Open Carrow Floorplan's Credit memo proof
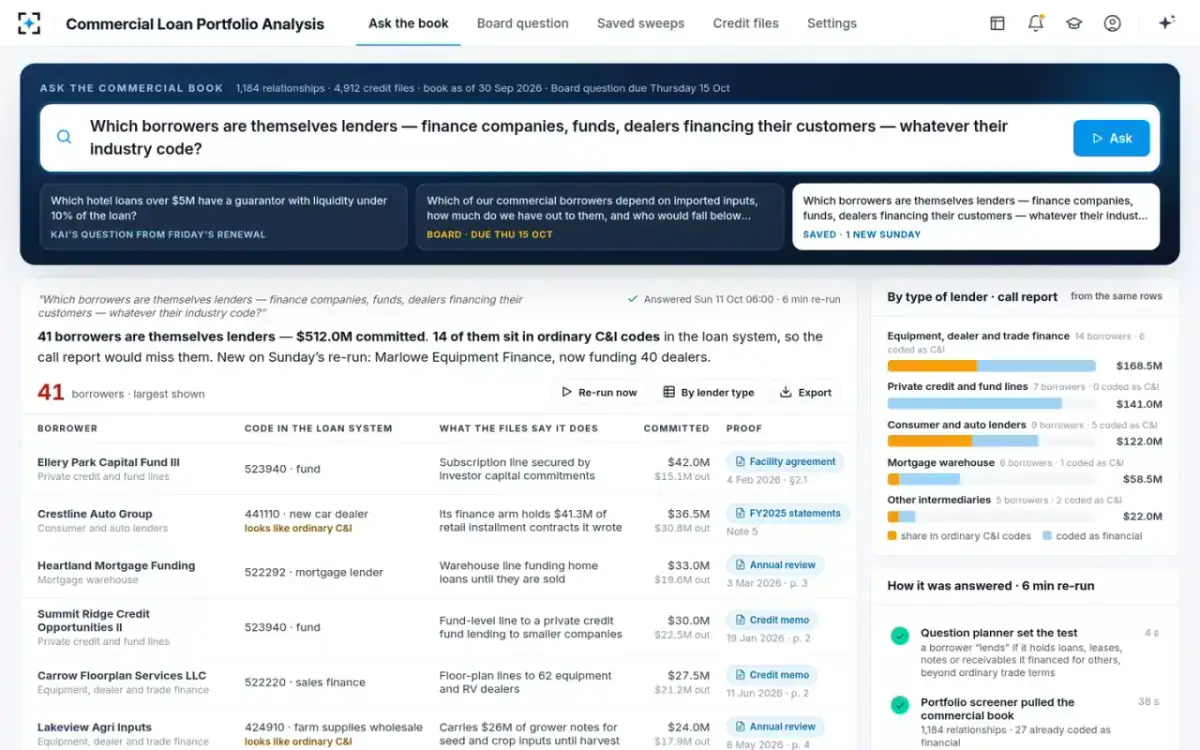This screenshot has height=750, width=1200. [x=772, y=675]
